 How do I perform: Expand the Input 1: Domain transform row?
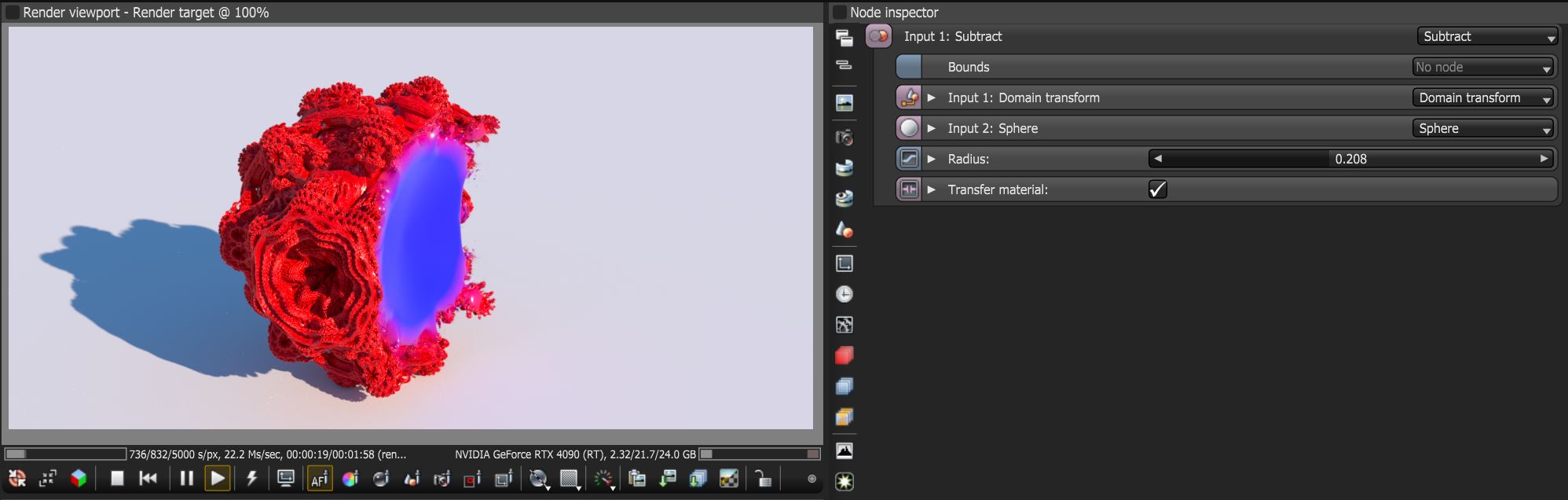[x=932, y=97]
